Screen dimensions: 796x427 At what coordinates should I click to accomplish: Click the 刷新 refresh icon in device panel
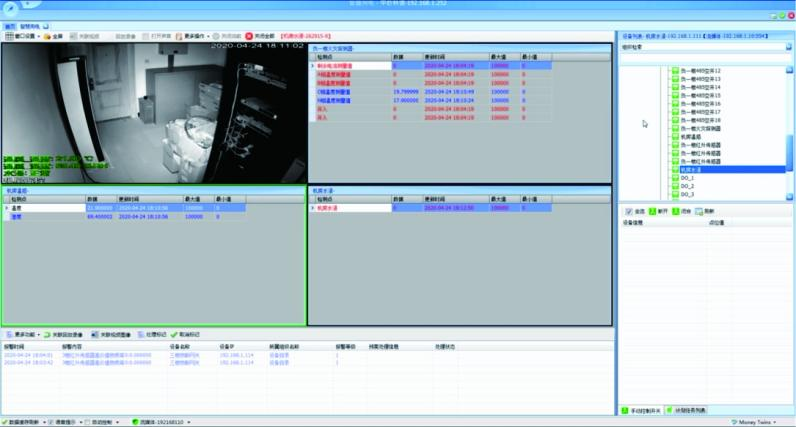[x=699, y=212]
